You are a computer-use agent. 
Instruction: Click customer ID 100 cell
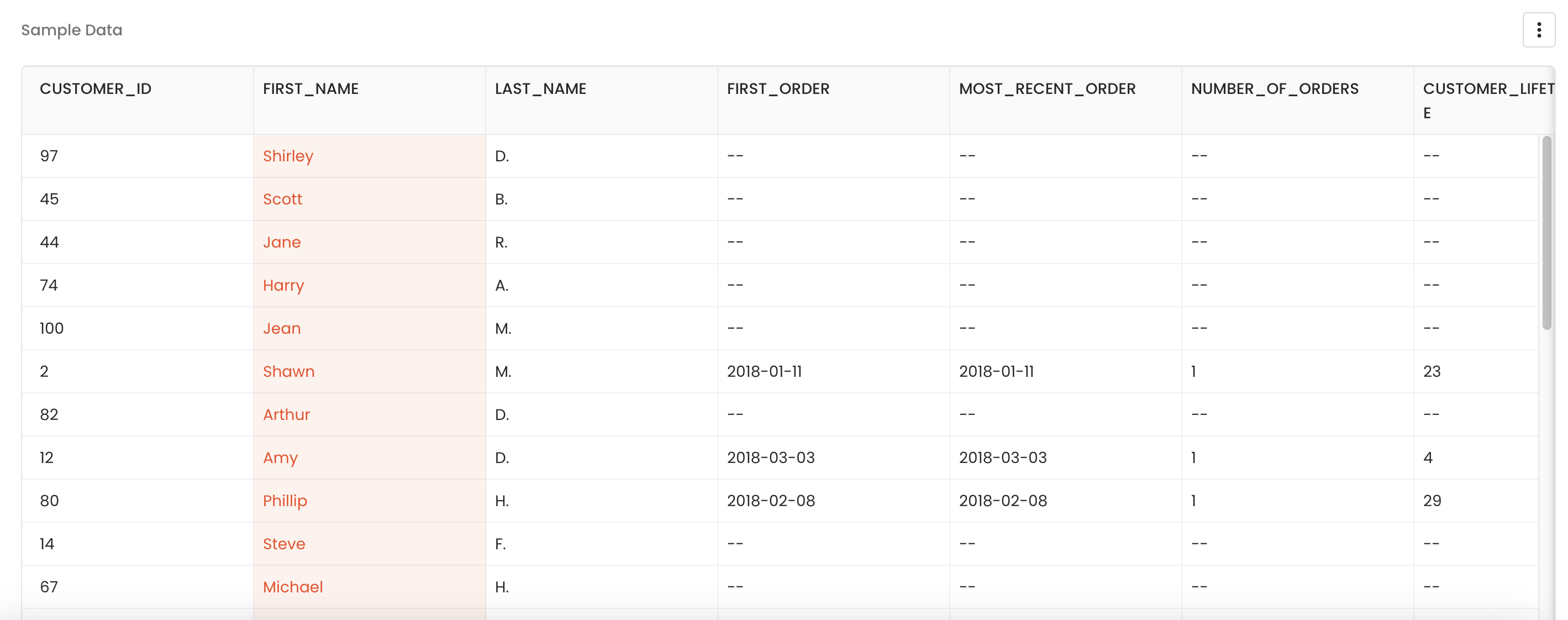click(52, 329)
